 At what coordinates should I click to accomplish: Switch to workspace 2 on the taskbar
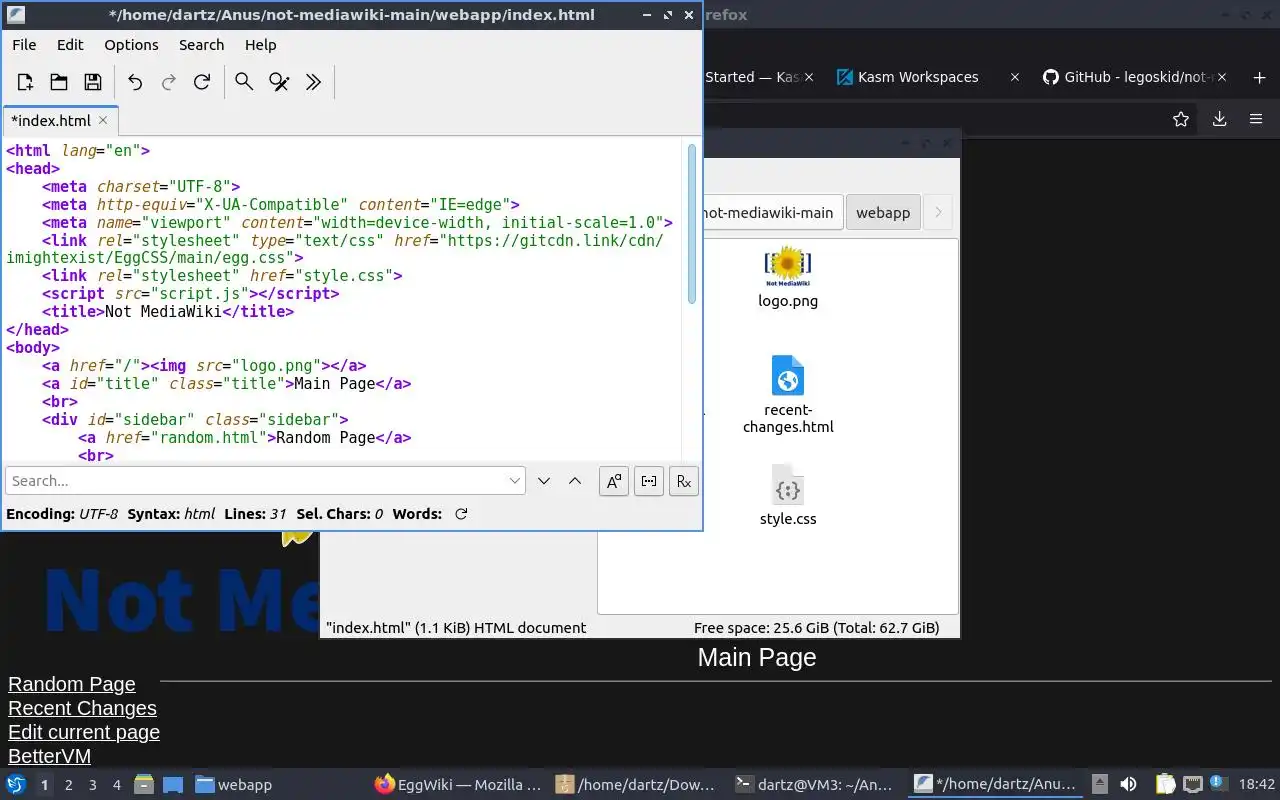click(x=69, y=785)
